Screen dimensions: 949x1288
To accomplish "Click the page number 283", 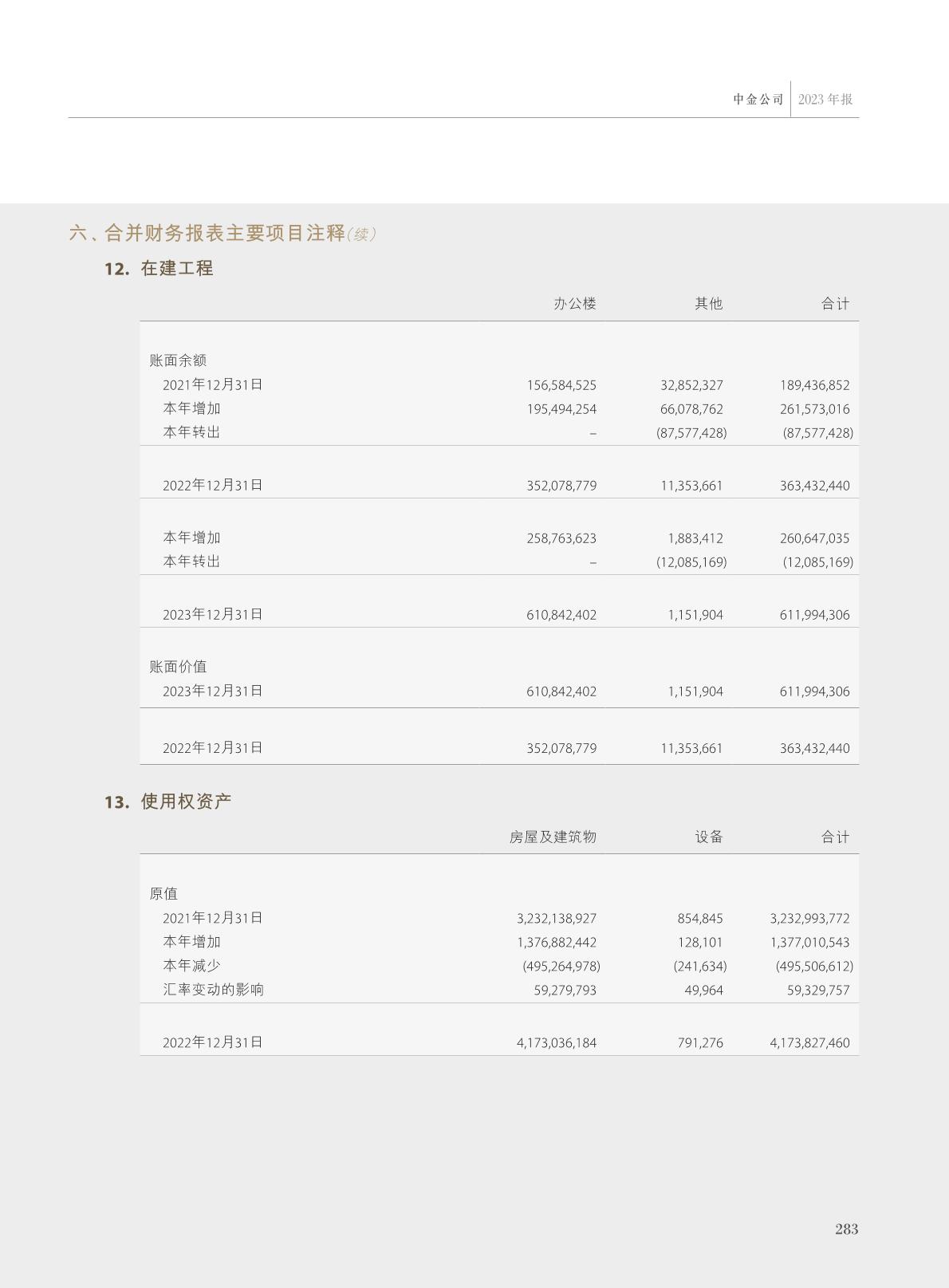I will pyautogui.click(x=846, y=1229).
